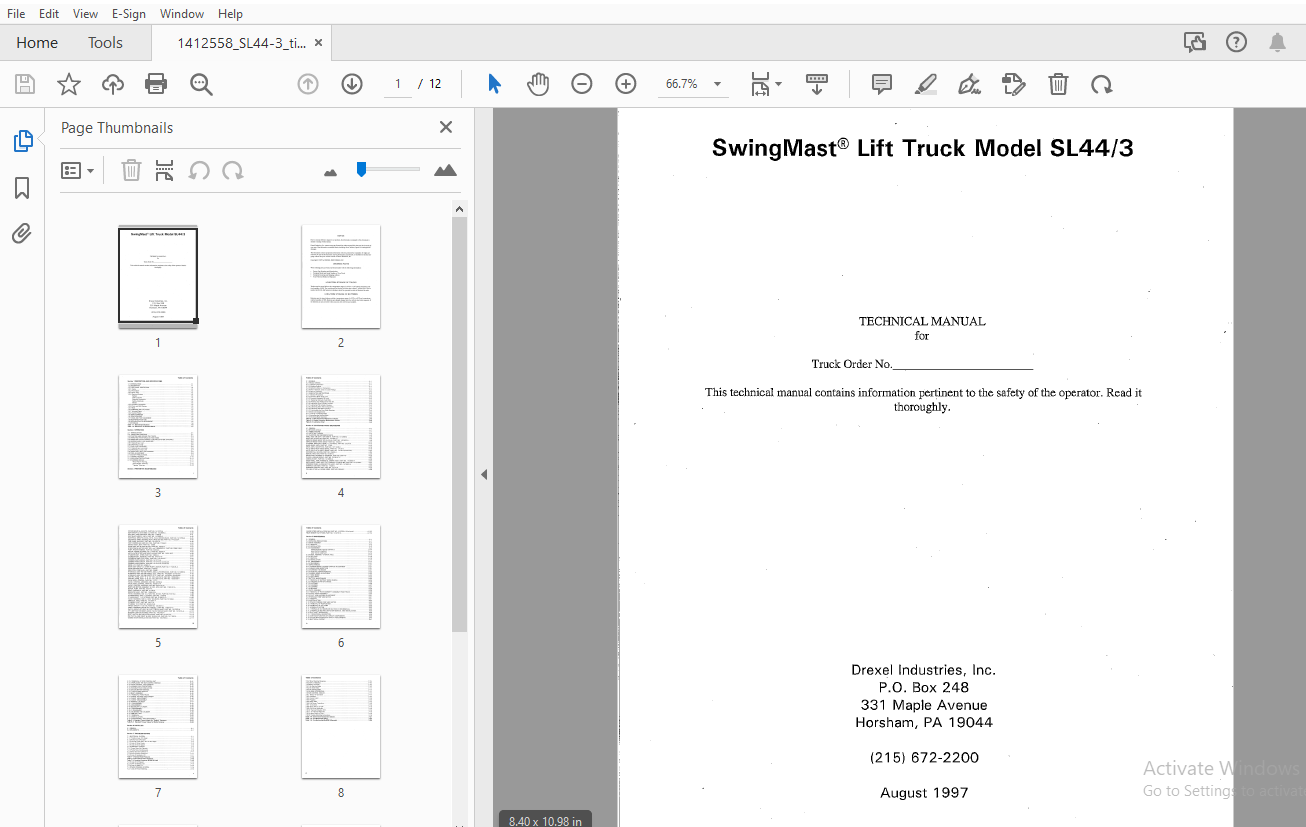
Task: Open the Attachments paperclip panel
Action: point(22,234)
